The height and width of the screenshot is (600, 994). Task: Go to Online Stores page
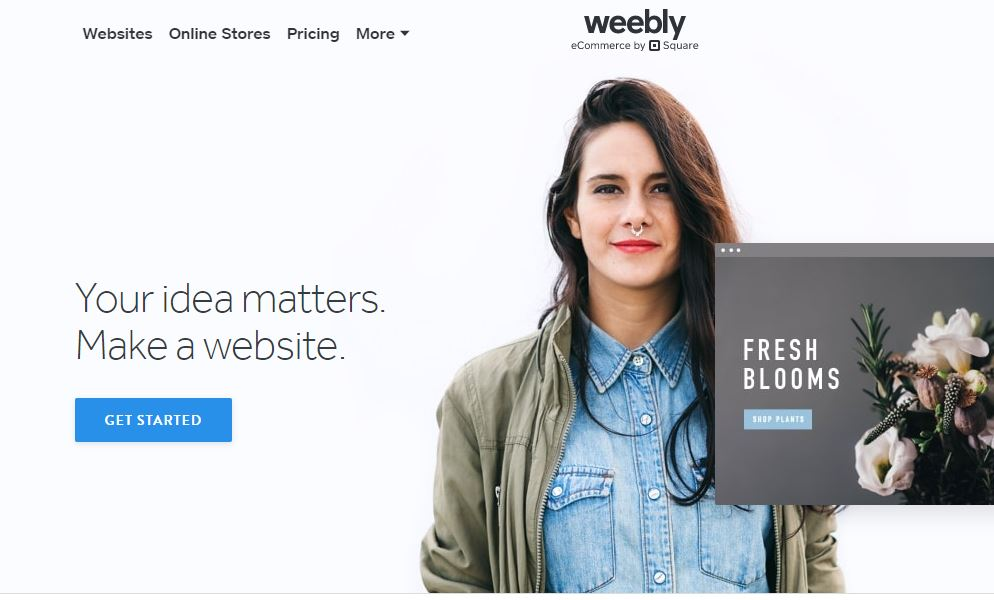point(219,34)
